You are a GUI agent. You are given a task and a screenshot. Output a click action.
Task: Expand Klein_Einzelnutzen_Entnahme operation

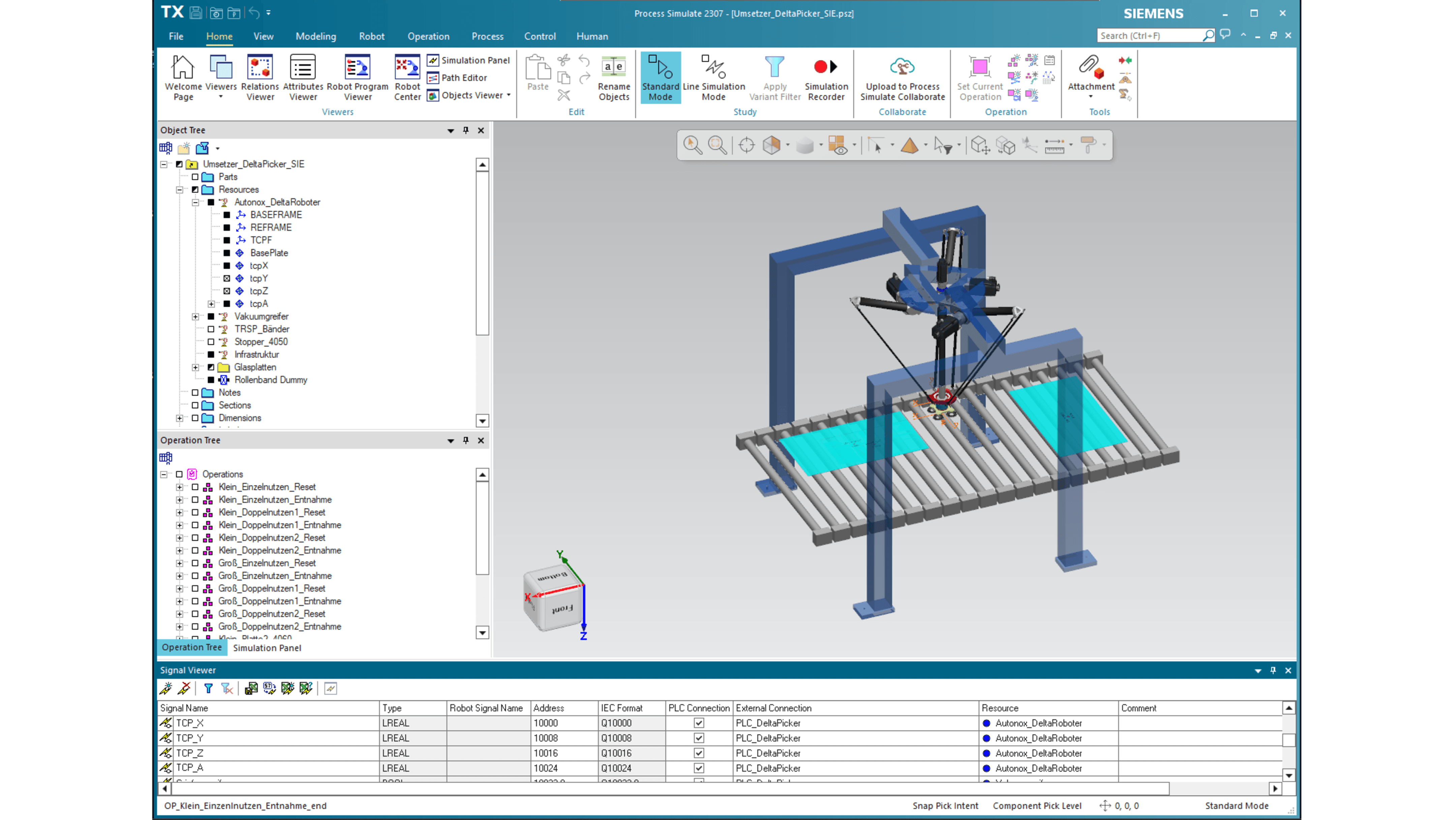[180, 499]
